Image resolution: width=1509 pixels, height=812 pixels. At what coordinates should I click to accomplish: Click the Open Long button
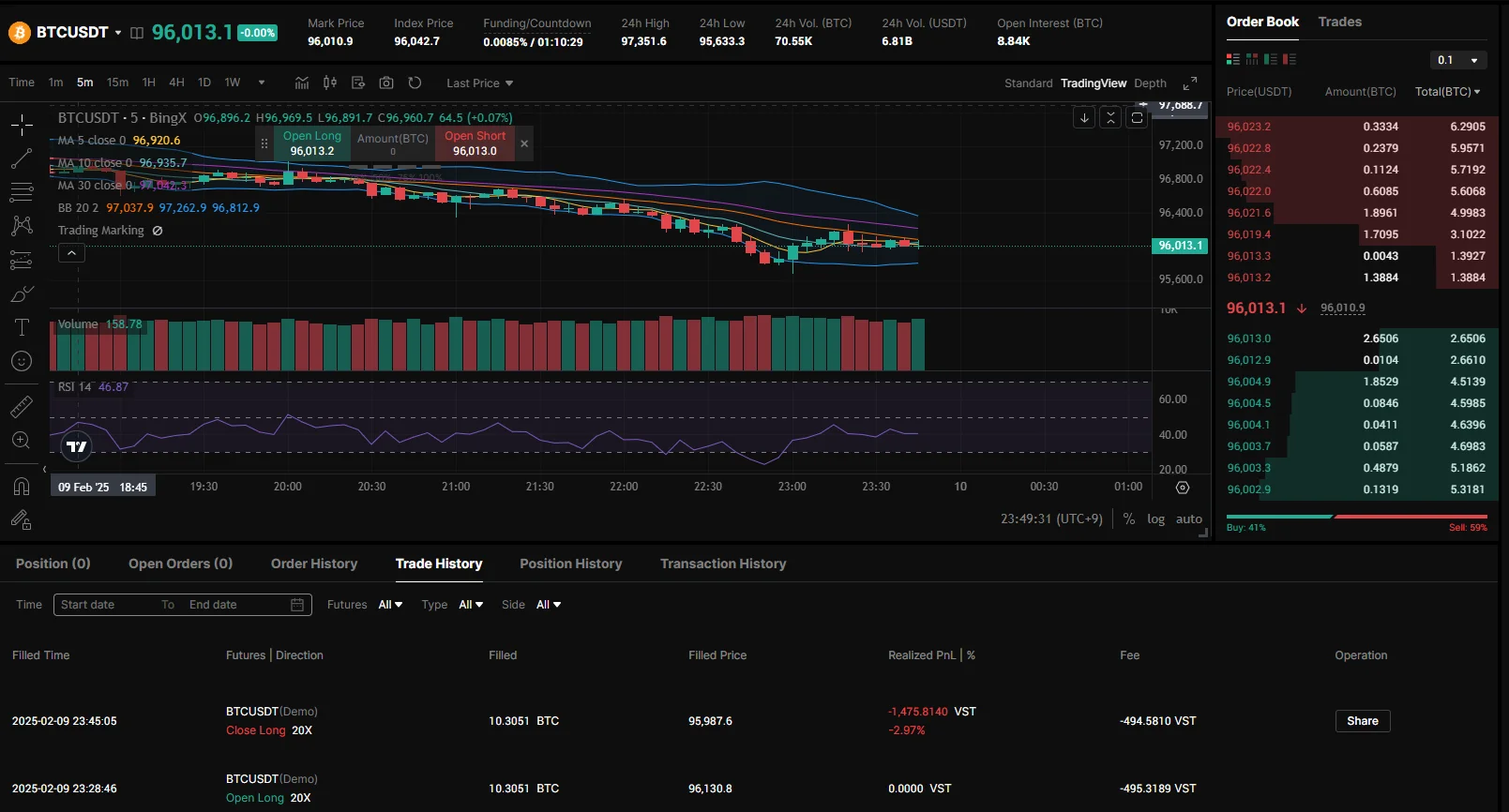(312, 143)
